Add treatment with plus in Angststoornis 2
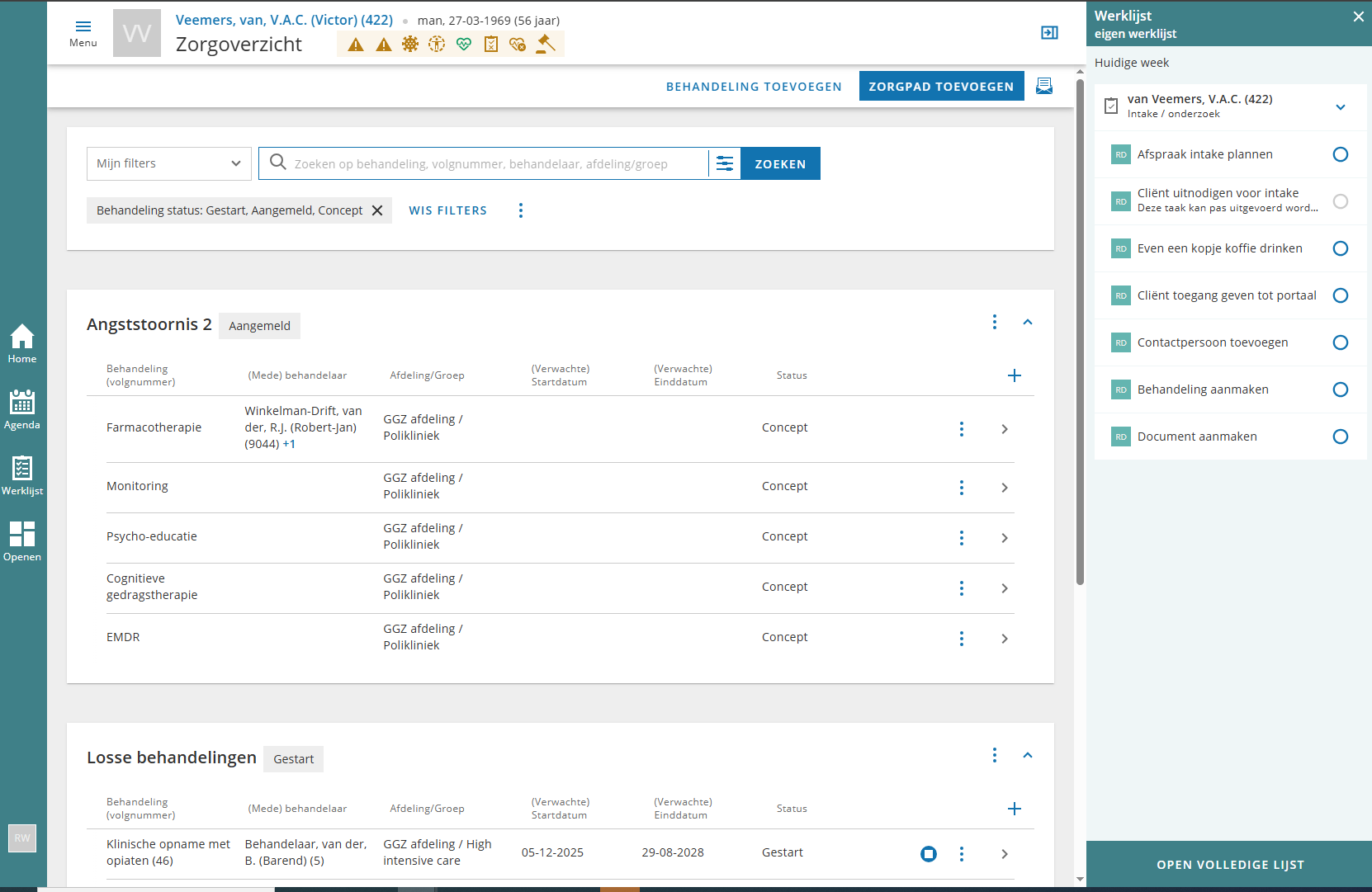This screenshot has height=892, width=1372. pos(1015,376)
